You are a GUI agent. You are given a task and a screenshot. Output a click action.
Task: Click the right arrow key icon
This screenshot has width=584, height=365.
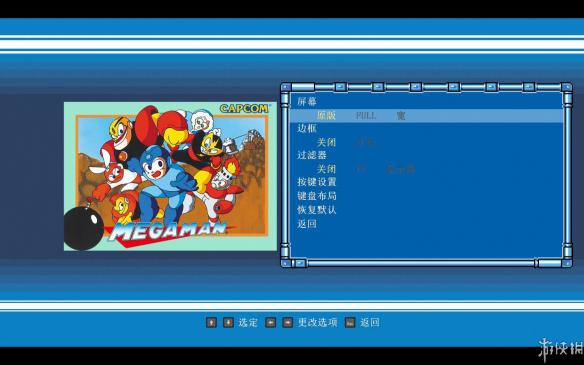pos(288,322)
